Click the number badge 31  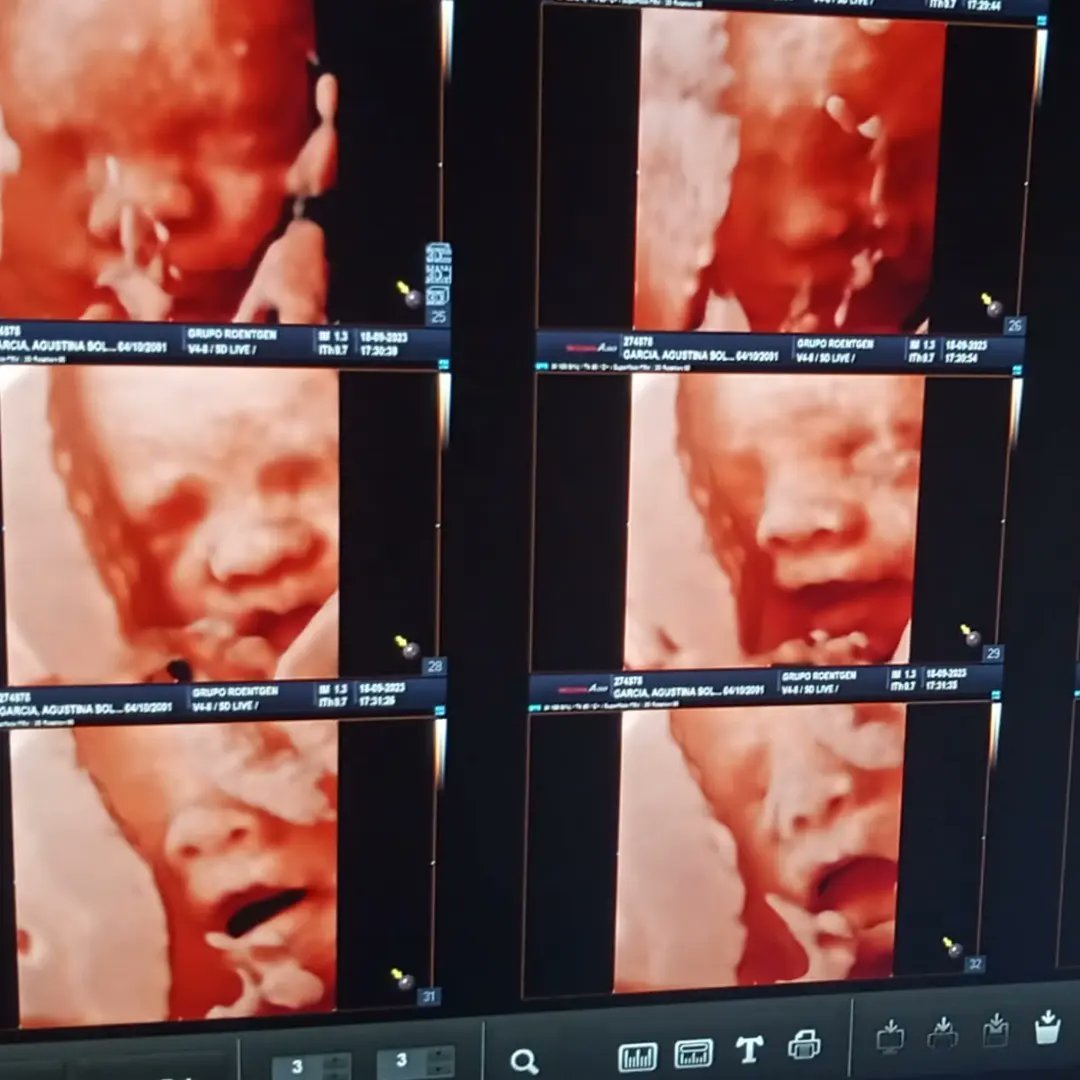[429, 996]
